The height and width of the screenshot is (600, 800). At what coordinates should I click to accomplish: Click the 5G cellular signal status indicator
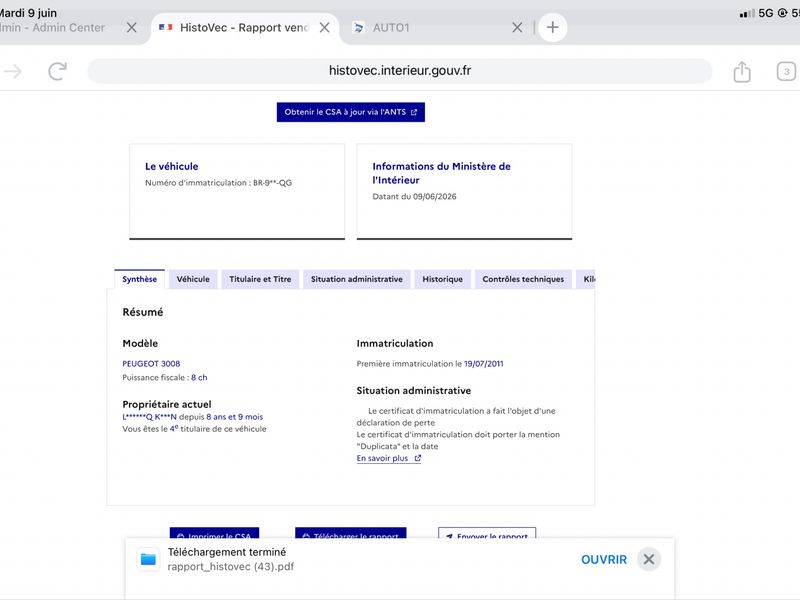[x=757, y=13]
